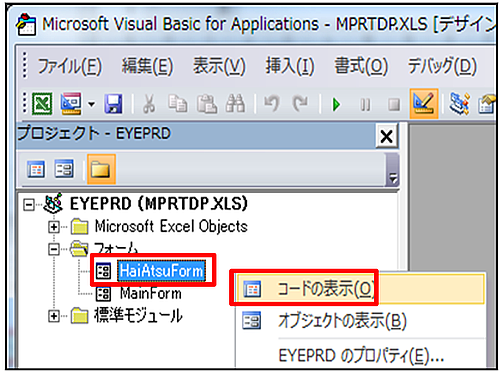Cut with the scissors icon
The image size is (500, 371).
pos(149,104)
